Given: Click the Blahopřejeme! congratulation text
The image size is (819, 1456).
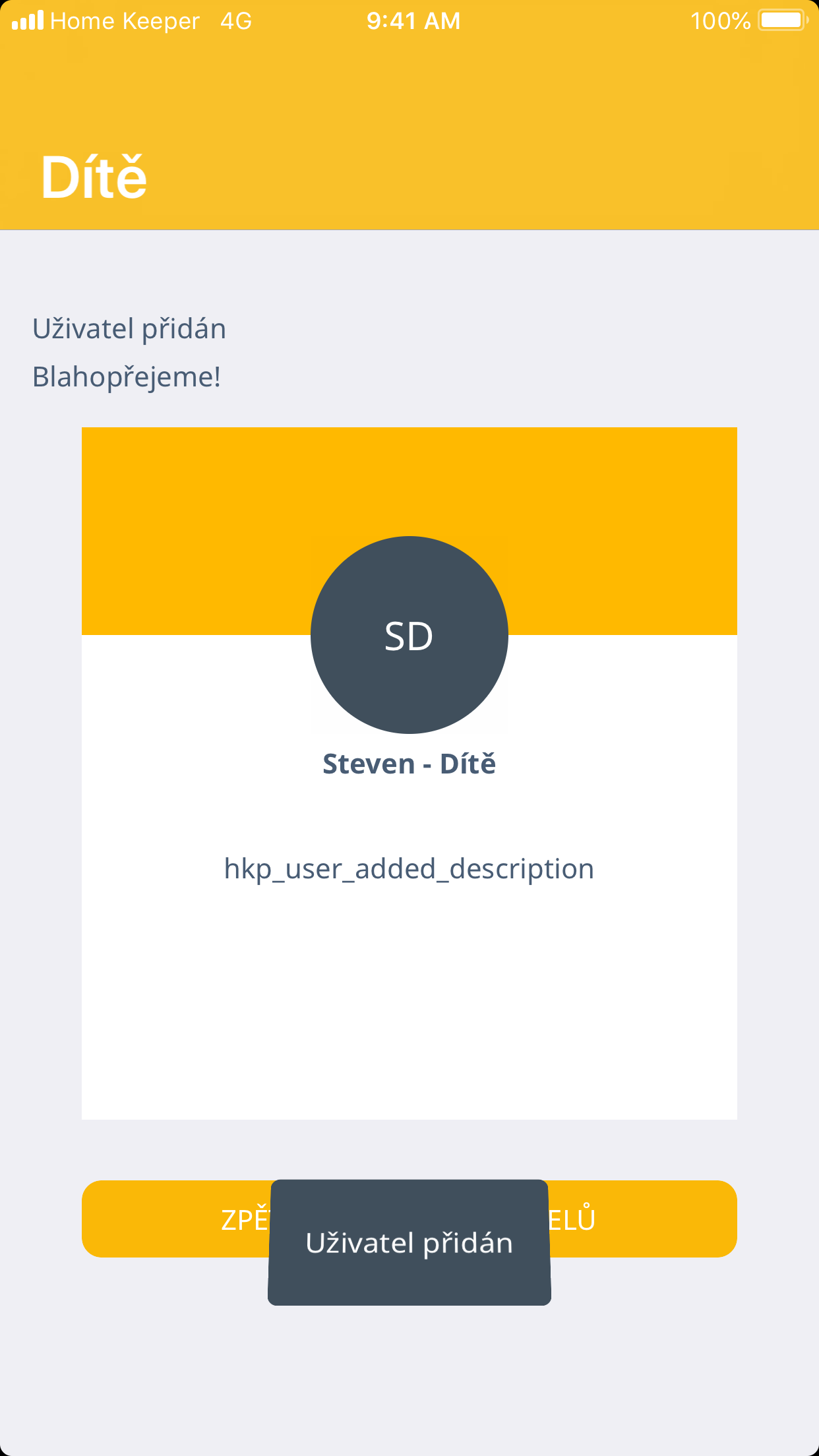Looking at the screenshot, I should [x=127, y=377].
